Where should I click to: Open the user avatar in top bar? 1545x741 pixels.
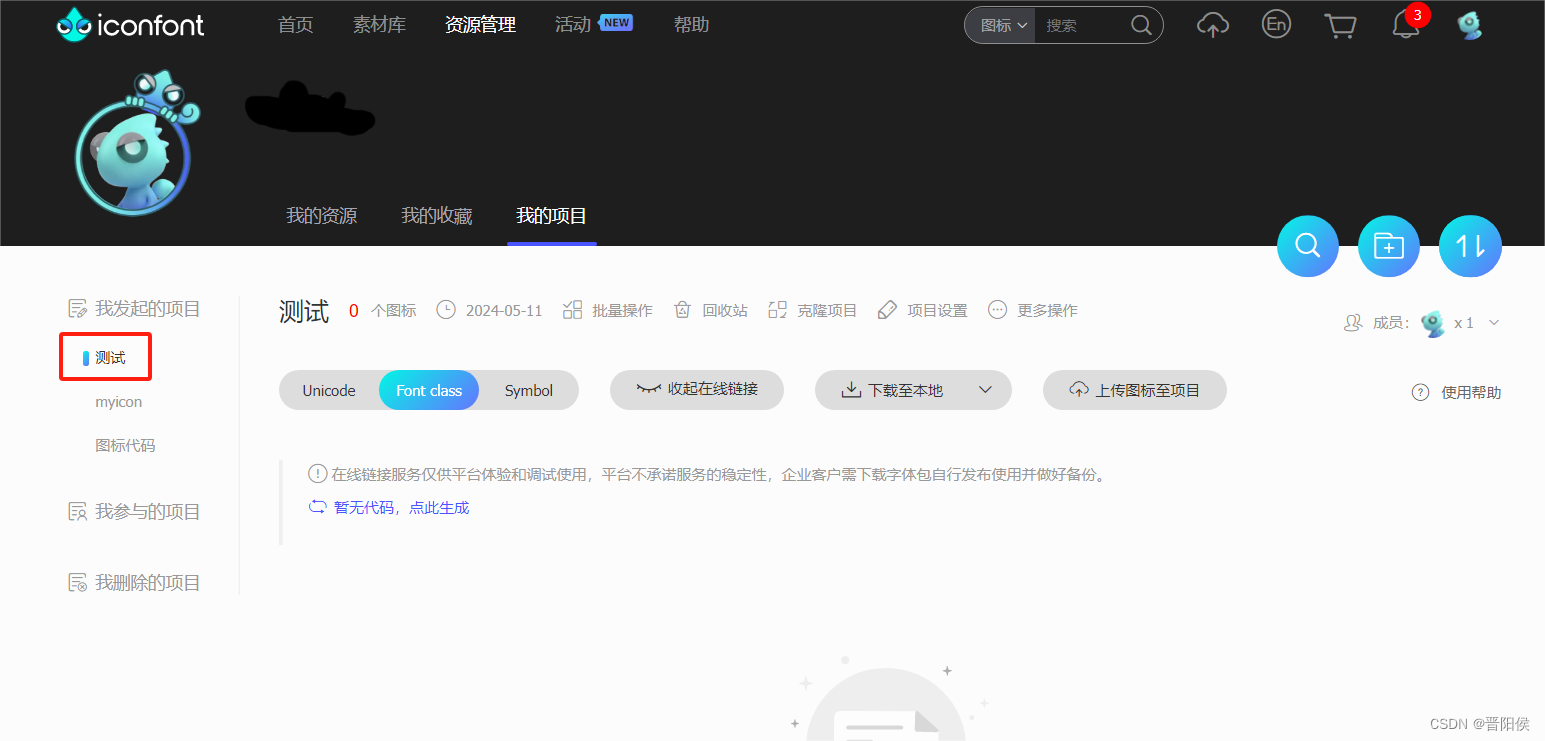pos(1469,25)
